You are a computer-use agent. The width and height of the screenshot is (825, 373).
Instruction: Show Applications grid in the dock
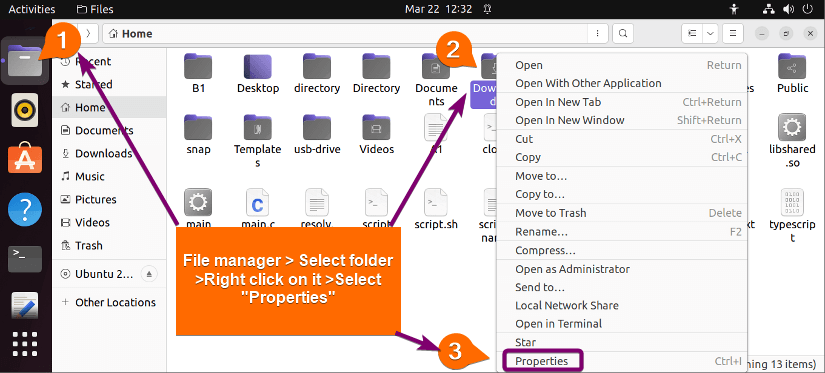tap(25, 344)
